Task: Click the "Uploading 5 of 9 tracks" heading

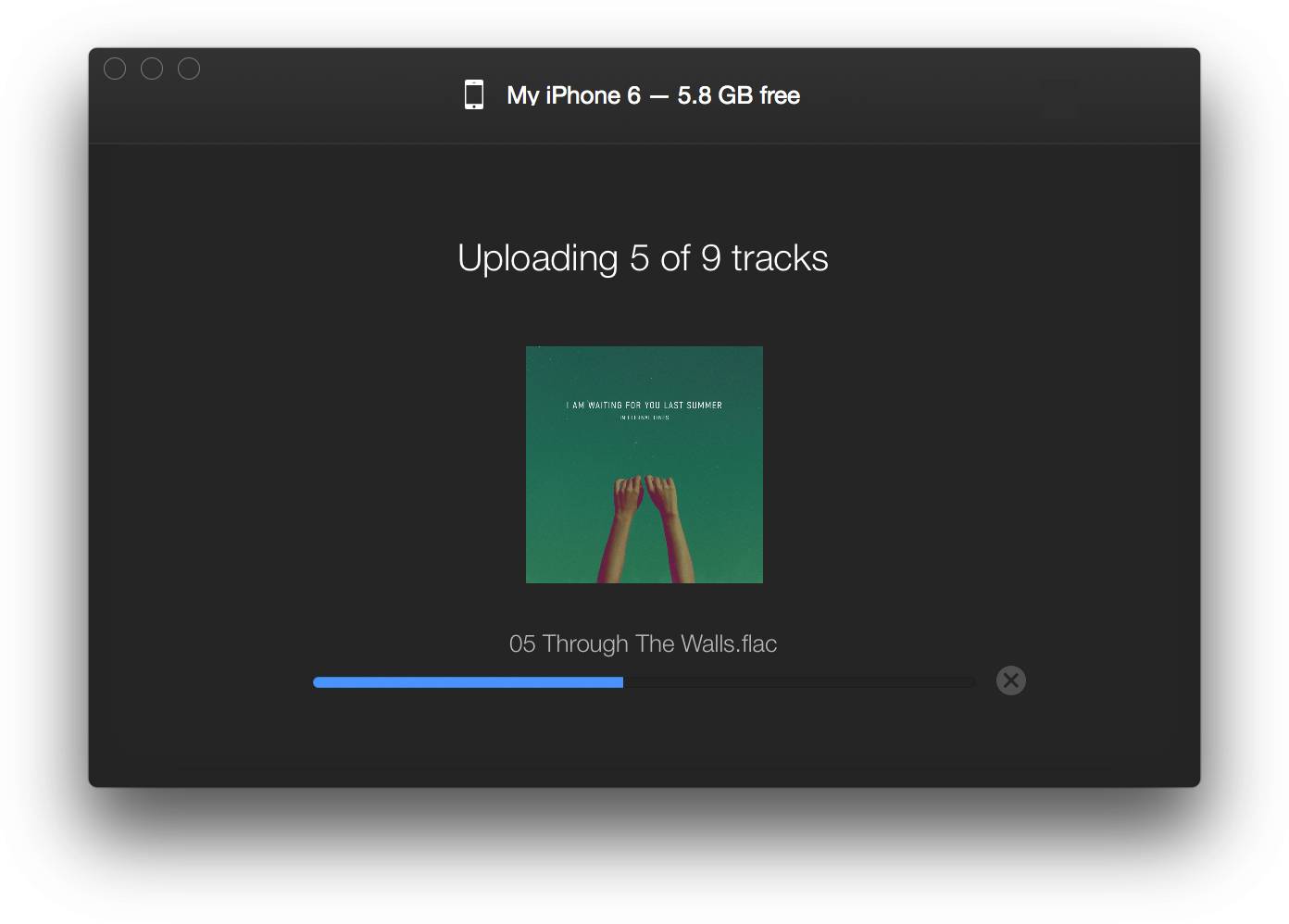Action: point(643,258)
